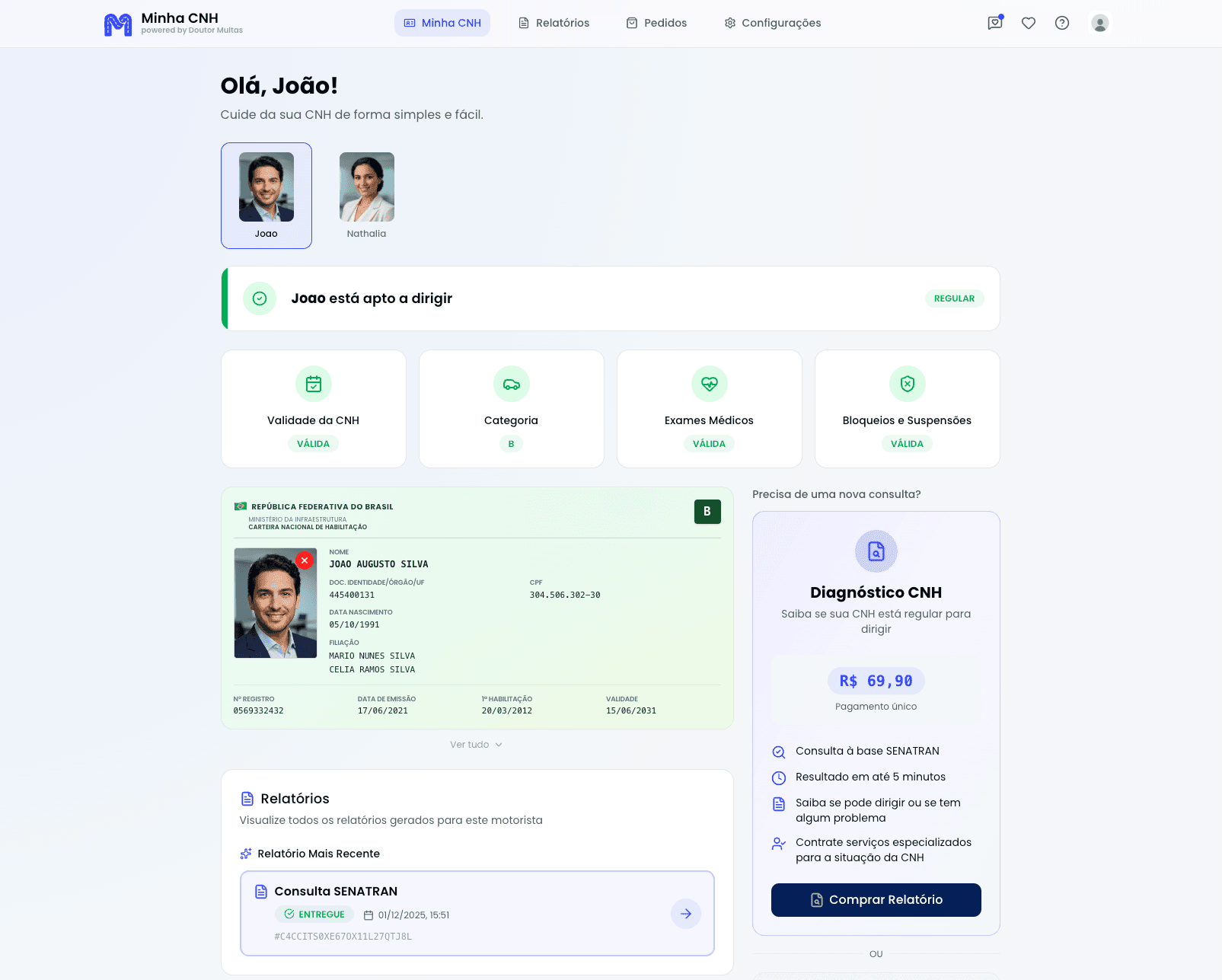Expand CNH details with Ver tudo
1222x980 pixels.
click(x=476, y=745)
